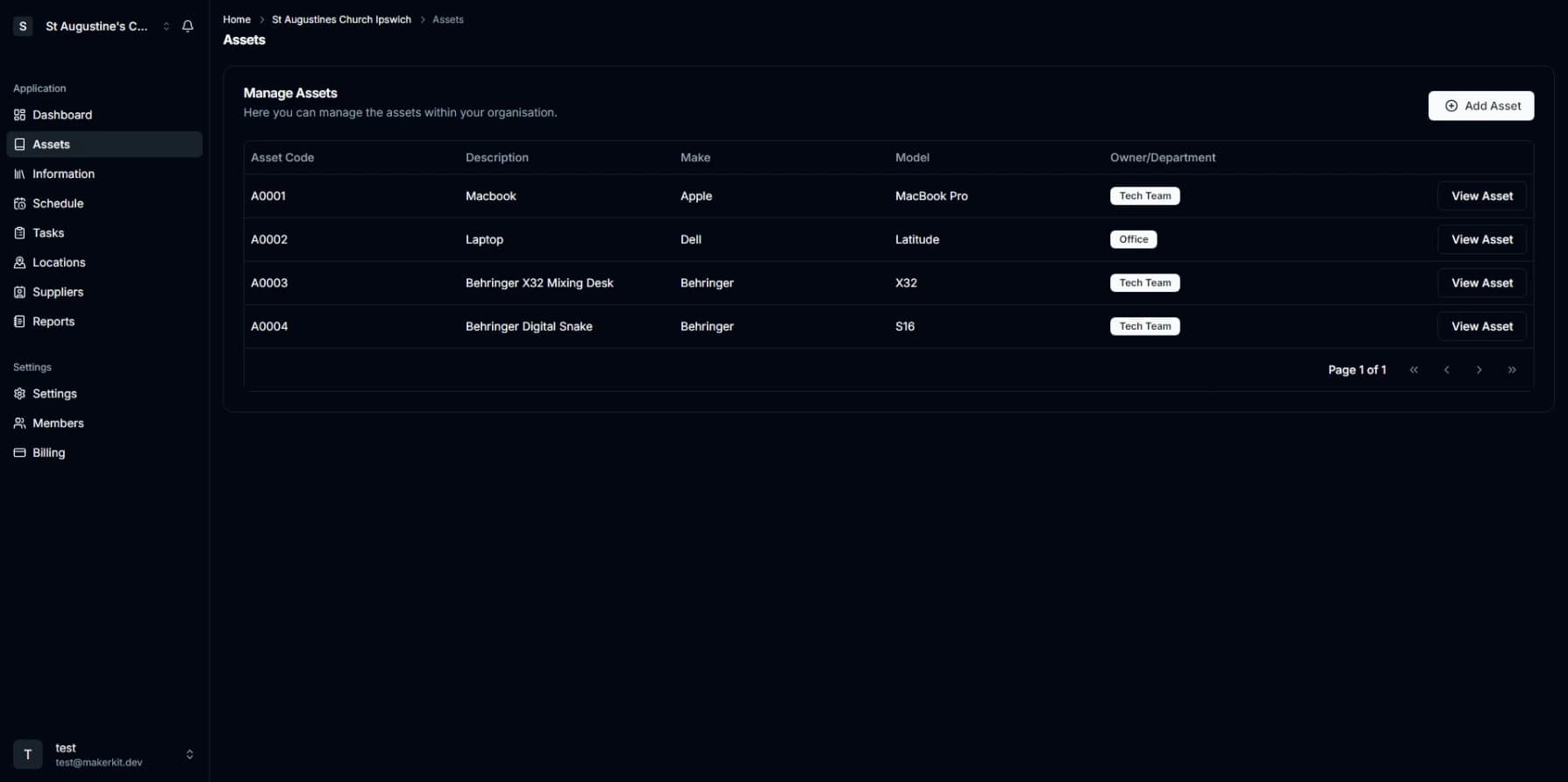Click the Information library icon in sidebar
The height and width of the screenshot is (782, 1568).
click(19, 174)
